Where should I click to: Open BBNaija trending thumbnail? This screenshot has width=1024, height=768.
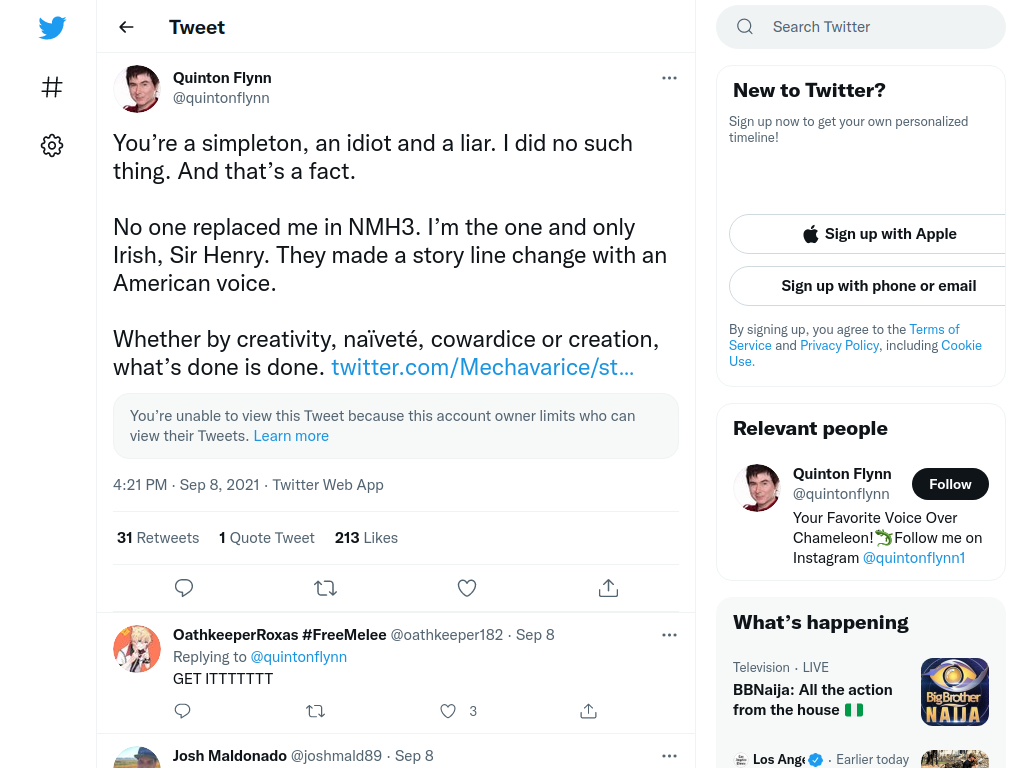pos(955,692)
